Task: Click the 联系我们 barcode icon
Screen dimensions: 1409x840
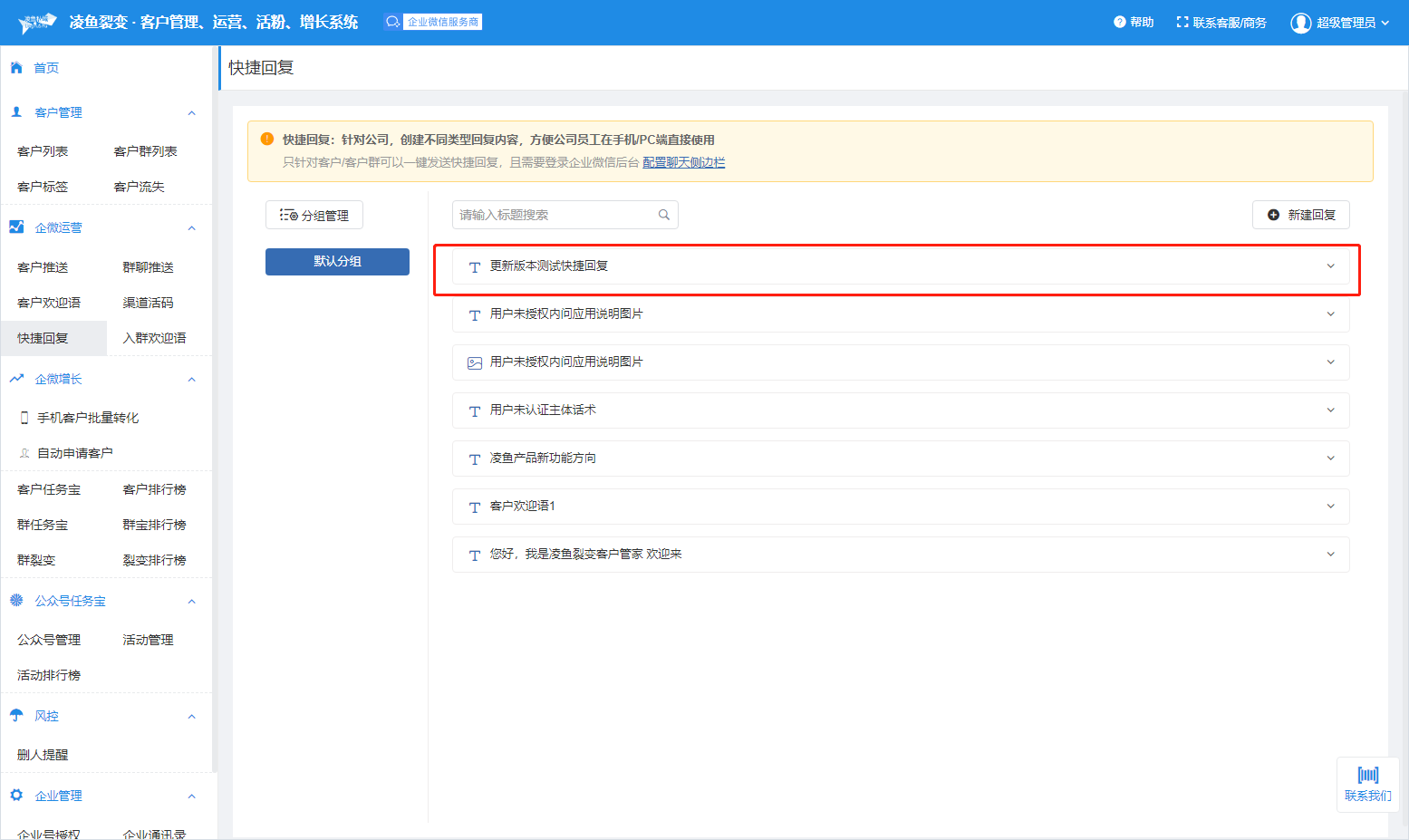Action: pyautogui.click(x=1367, y=775)
